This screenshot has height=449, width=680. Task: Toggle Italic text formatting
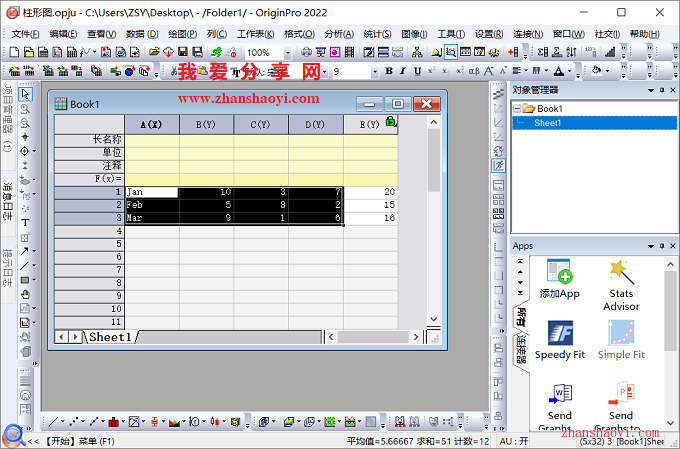point(403,71)
